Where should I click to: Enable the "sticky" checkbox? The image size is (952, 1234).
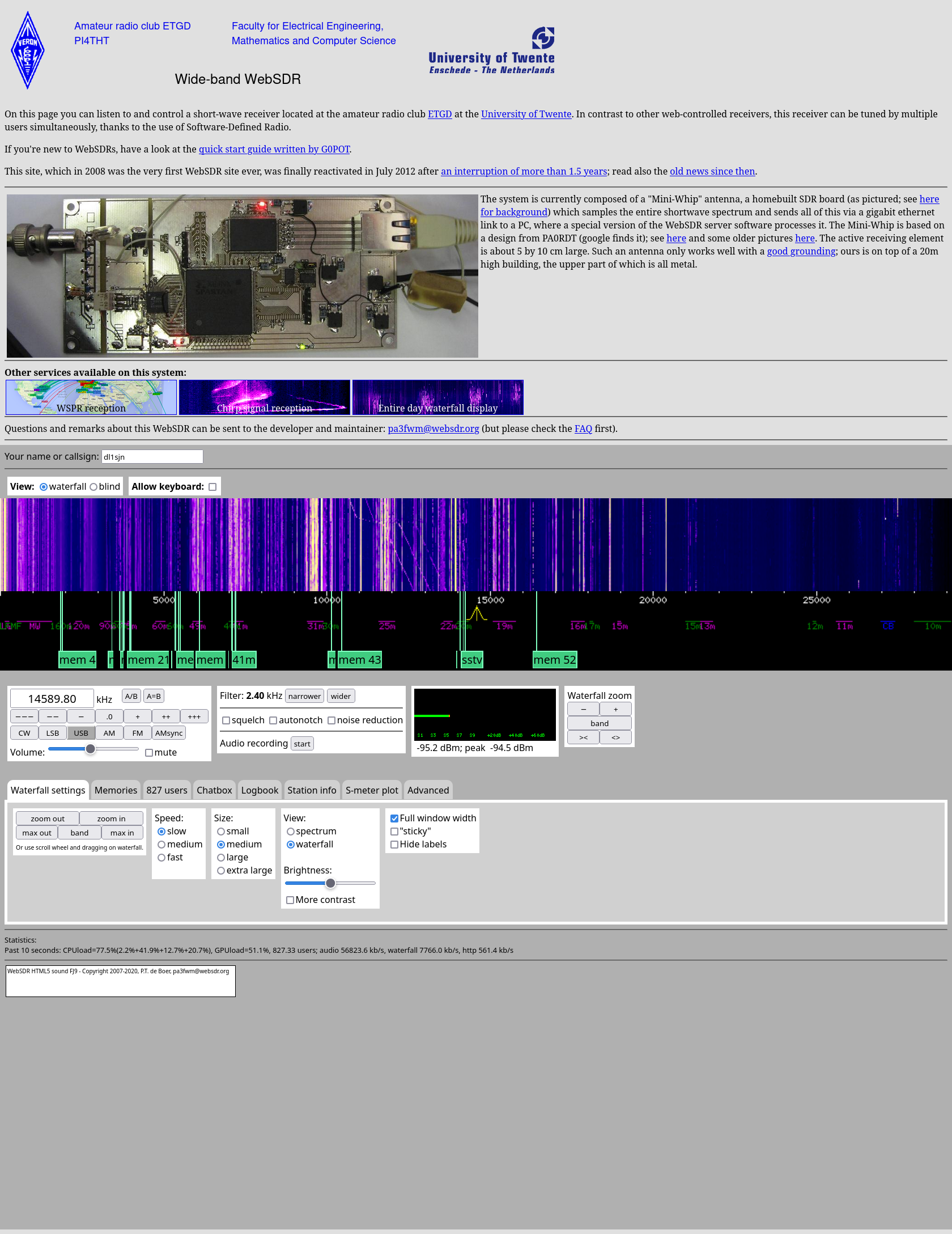[394, 832]
